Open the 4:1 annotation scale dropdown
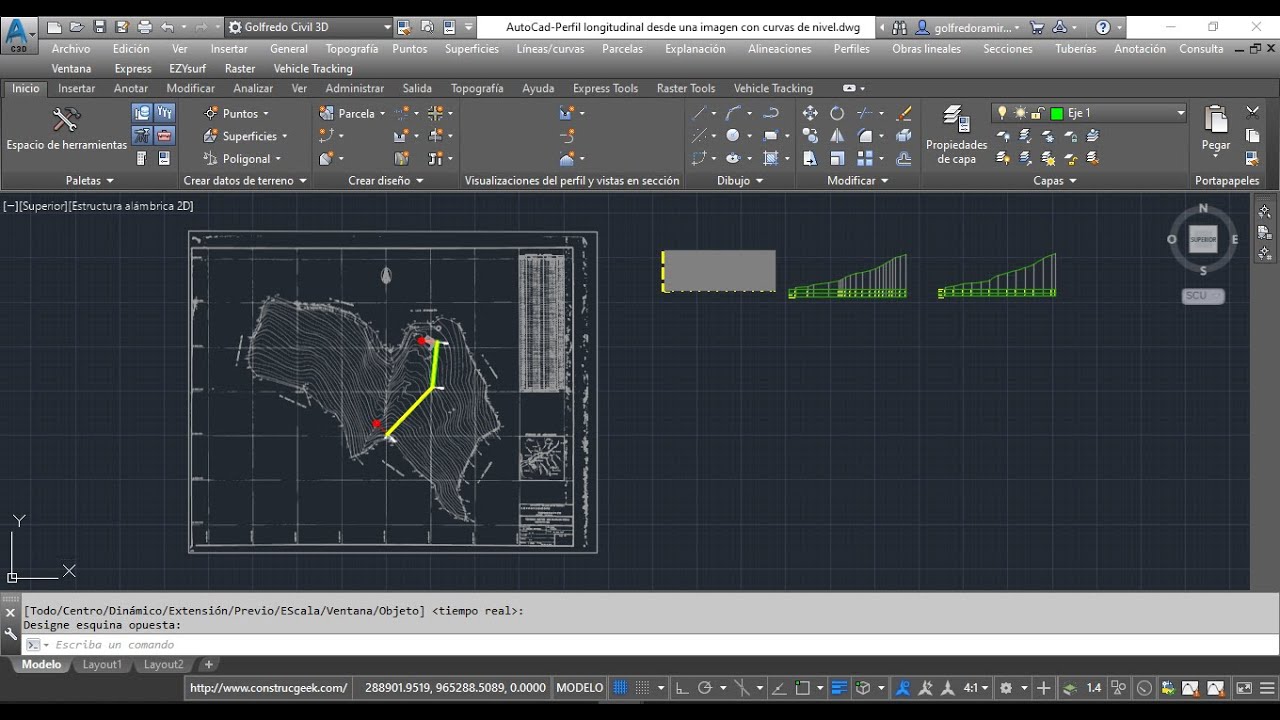The image size is (1280, 720). [x=976, y=688]
